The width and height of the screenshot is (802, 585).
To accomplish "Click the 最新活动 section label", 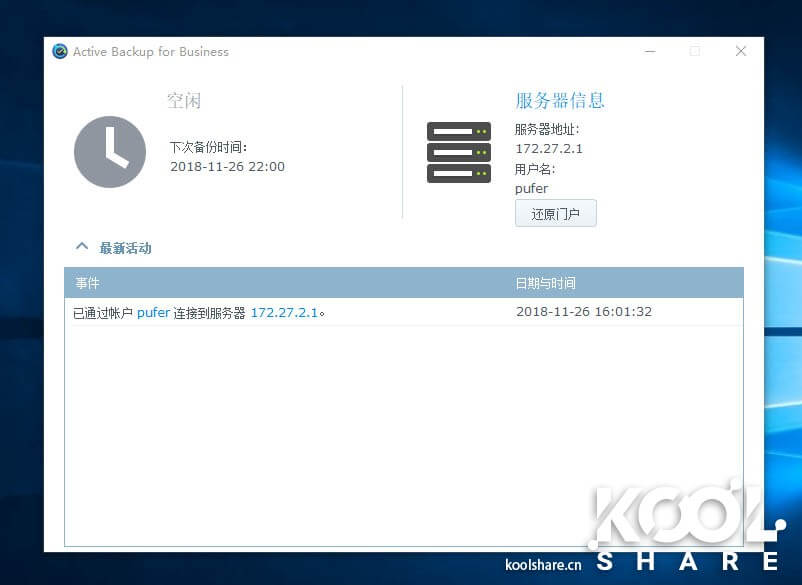I will click(x=125, y=248).
